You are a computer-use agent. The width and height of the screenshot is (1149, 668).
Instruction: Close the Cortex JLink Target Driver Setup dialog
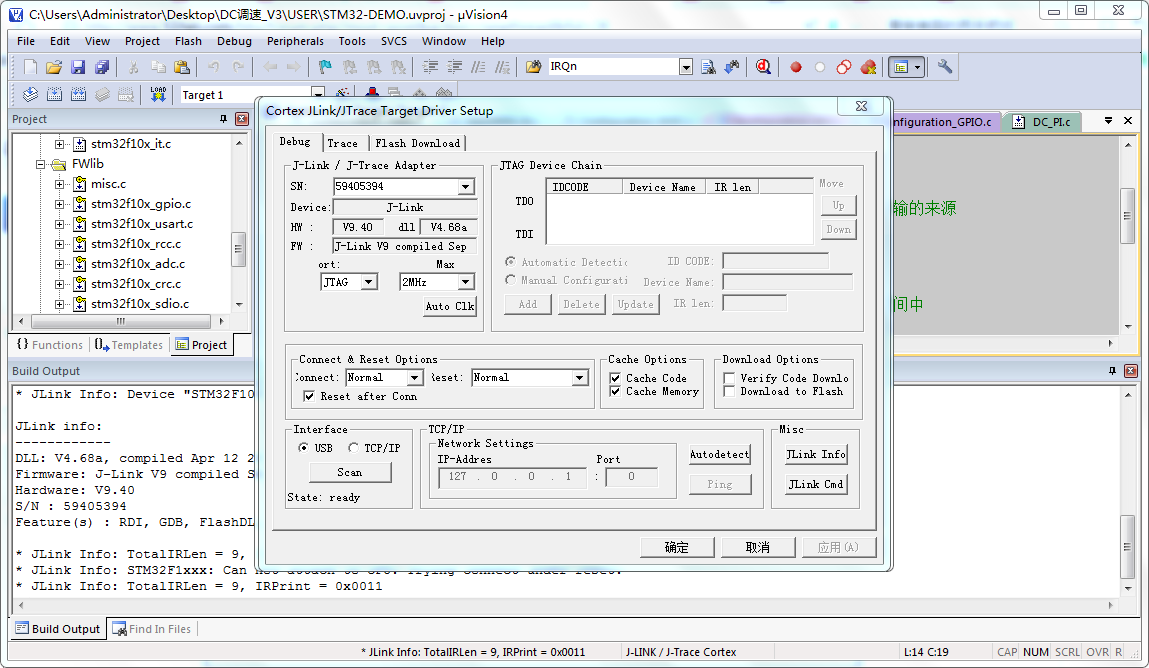(x=862, y=106)
